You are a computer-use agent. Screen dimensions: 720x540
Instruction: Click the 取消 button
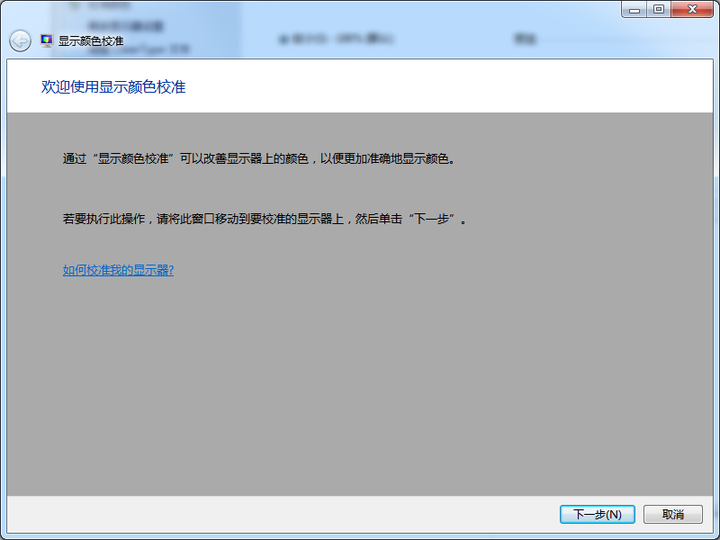pyautogui.click(x=673, y=514)
